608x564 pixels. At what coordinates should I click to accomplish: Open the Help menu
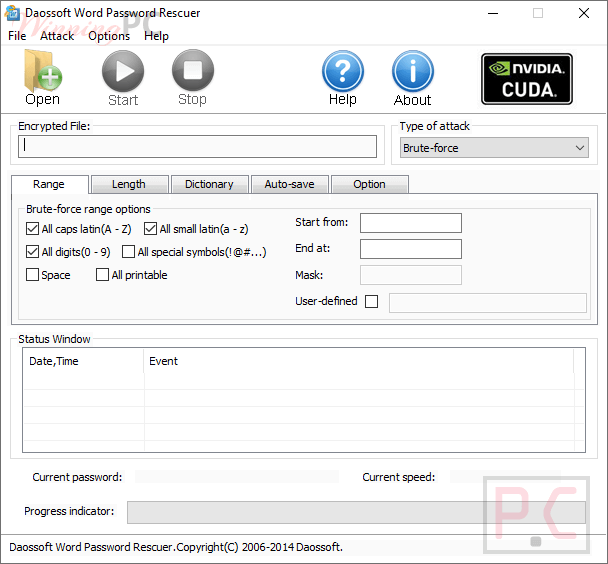coord(156,36)
